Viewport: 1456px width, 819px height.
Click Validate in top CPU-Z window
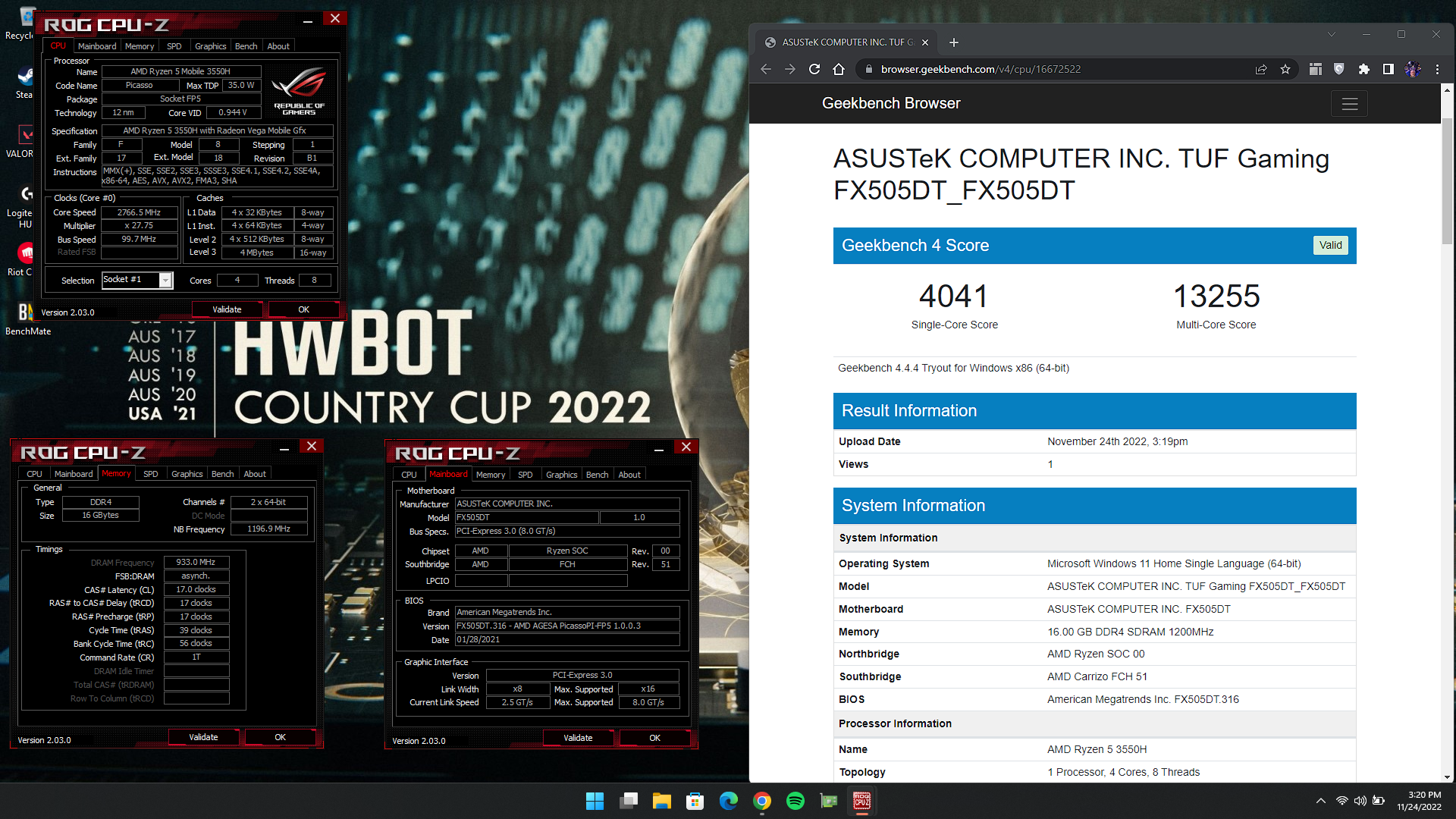click(227, 309)
